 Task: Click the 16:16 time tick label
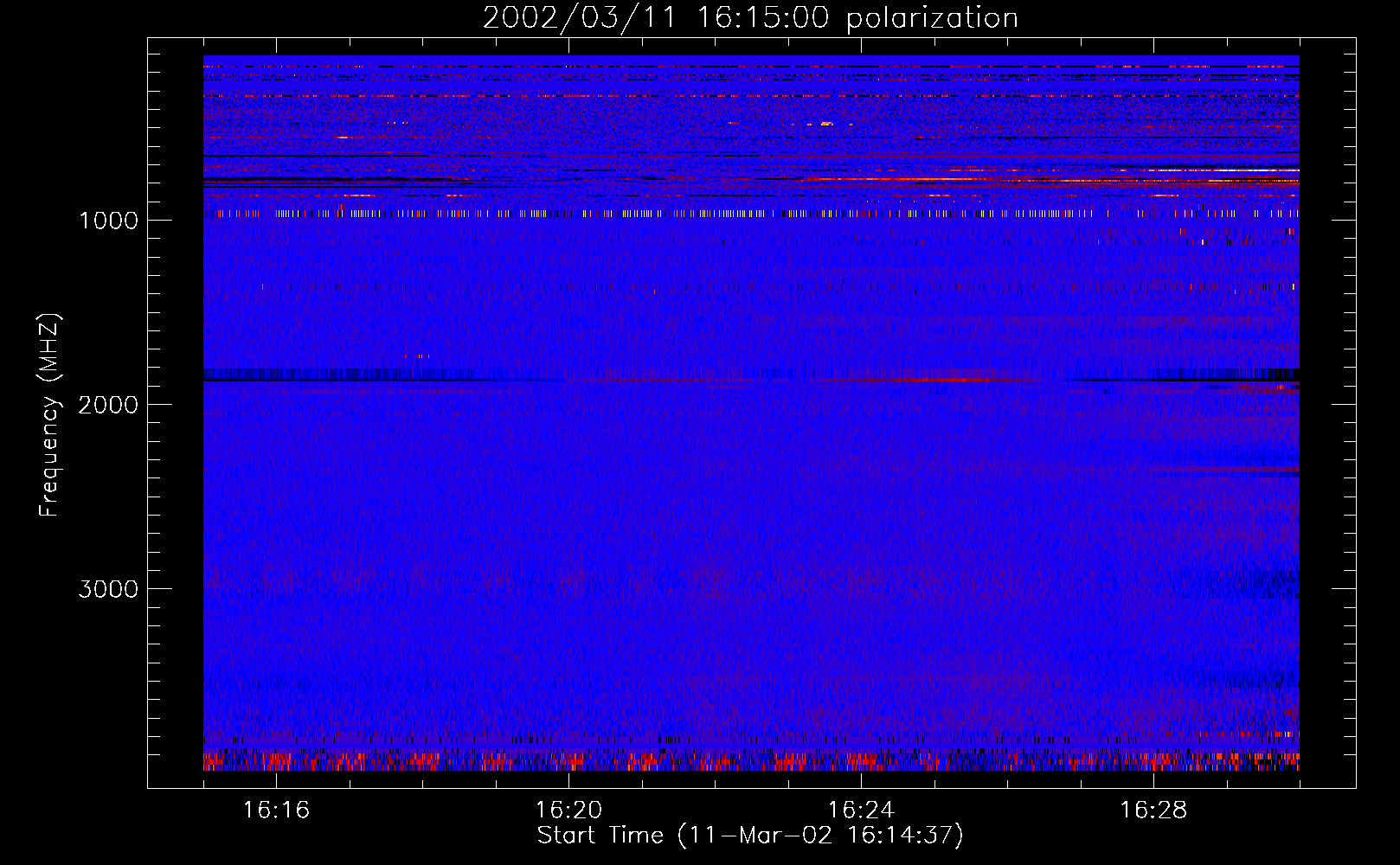tap(276, 811)
